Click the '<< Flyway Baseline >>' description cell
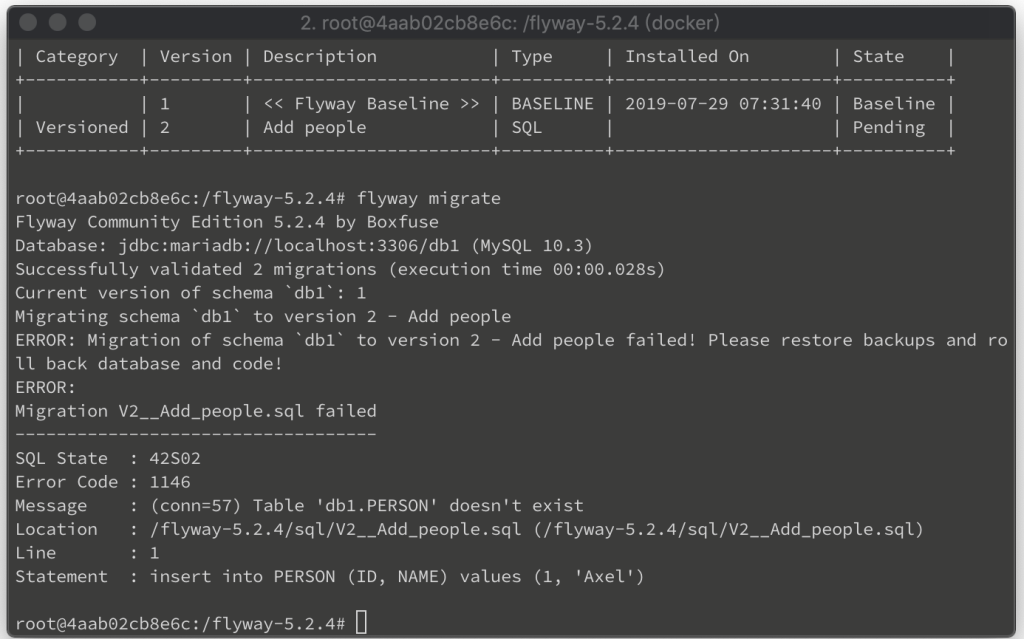This screenshot has height=639, width=1024. (x=371, y=104)
